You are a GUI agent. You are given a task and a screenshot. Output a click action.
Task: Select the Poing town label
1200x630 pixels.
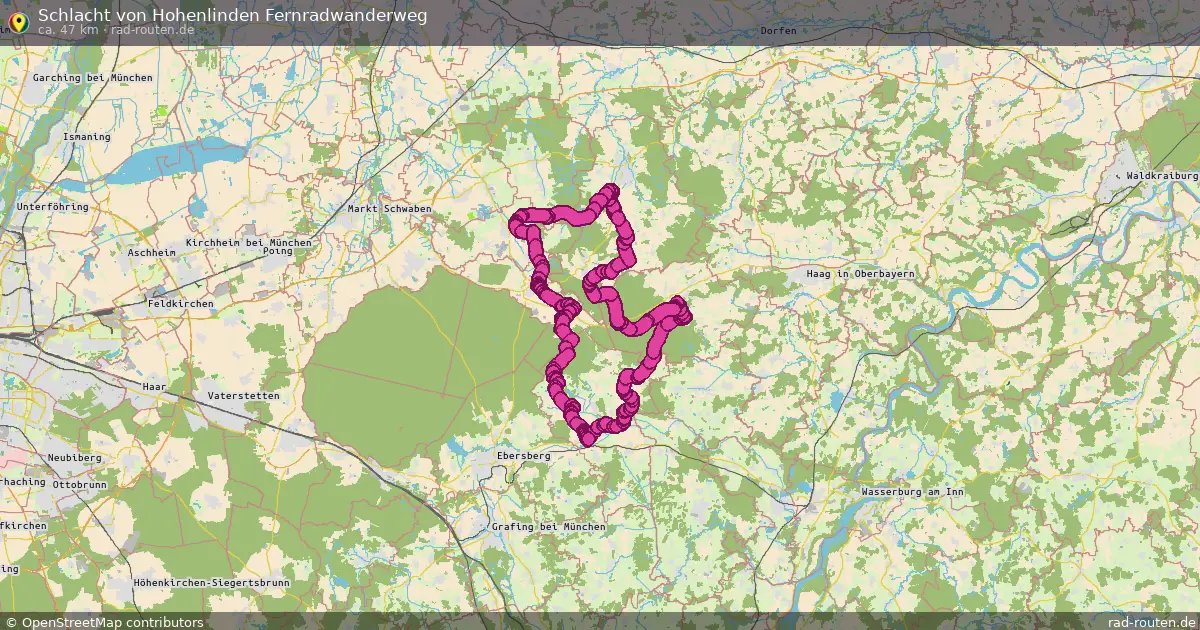[x=277, y=251]
